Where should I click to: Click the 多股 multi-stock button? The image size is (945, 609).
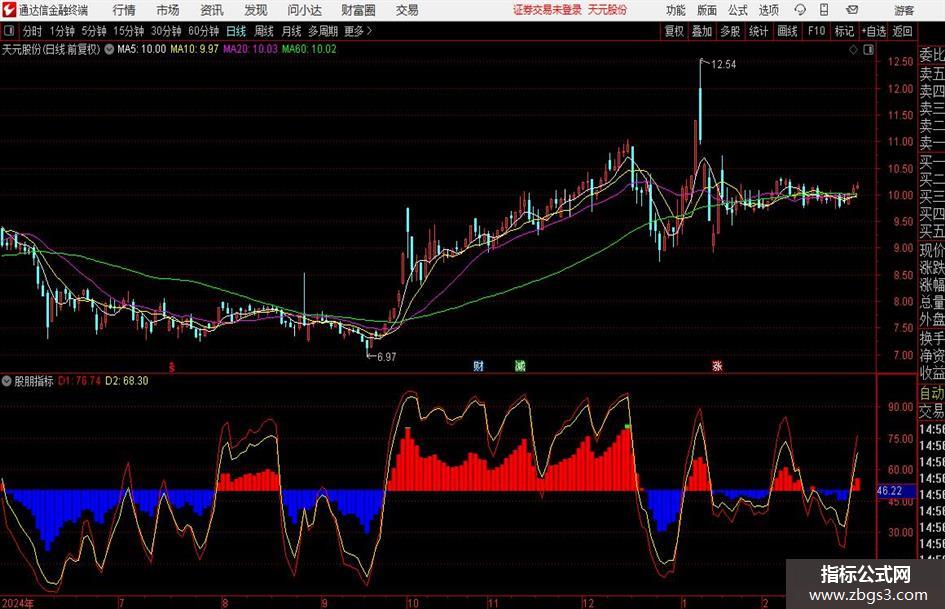pyautogui.click(x=730, y=31)
